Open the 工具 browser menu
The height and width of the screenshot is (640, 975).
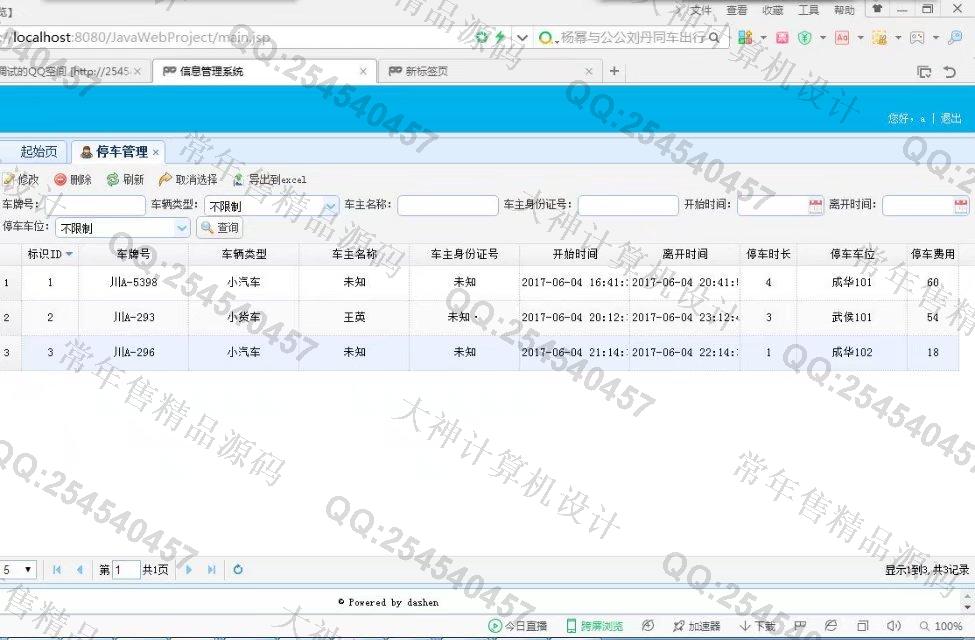(x=808, y=10)
